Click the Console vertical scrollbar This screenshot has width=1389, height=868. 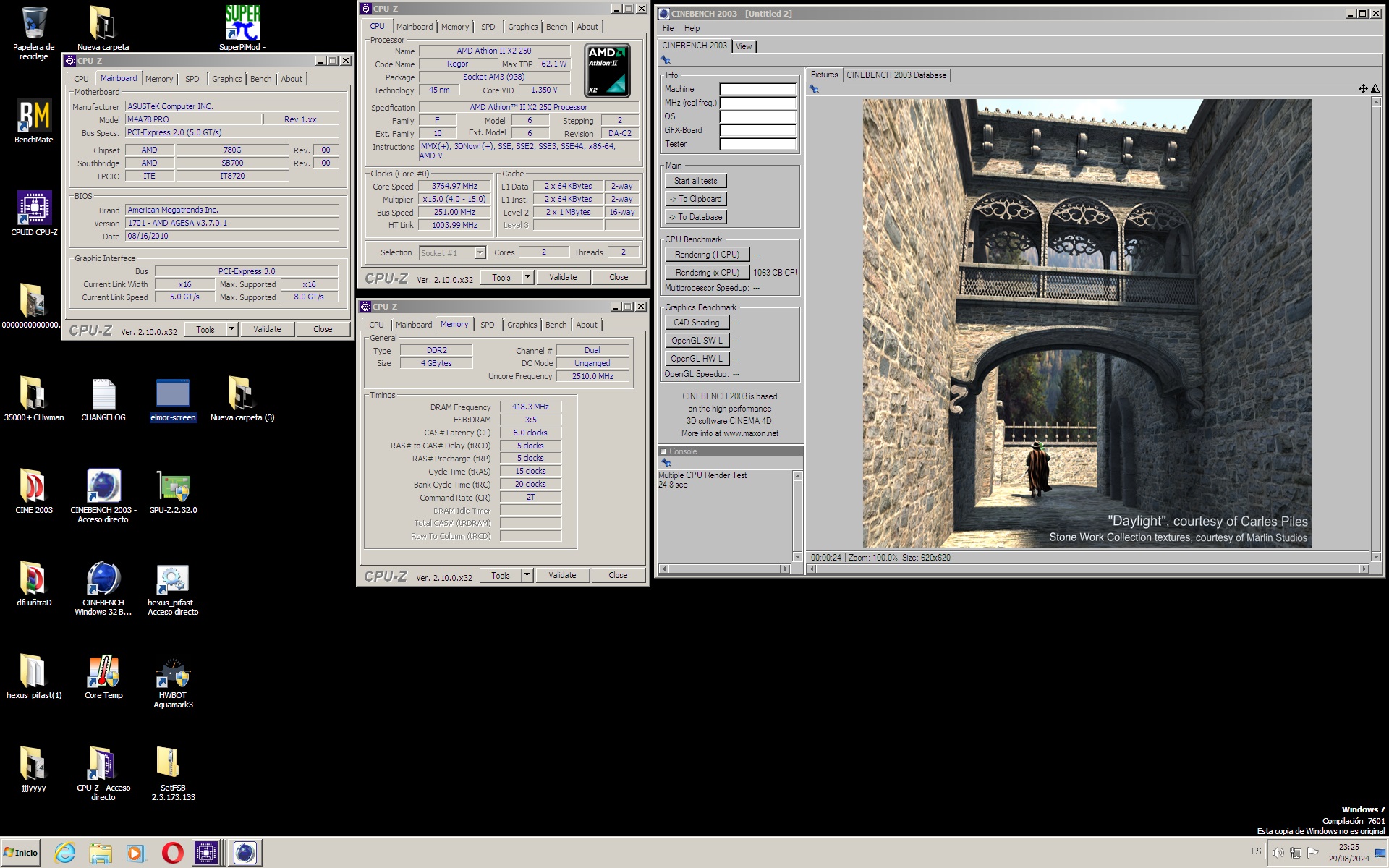(x=797, y=516)
